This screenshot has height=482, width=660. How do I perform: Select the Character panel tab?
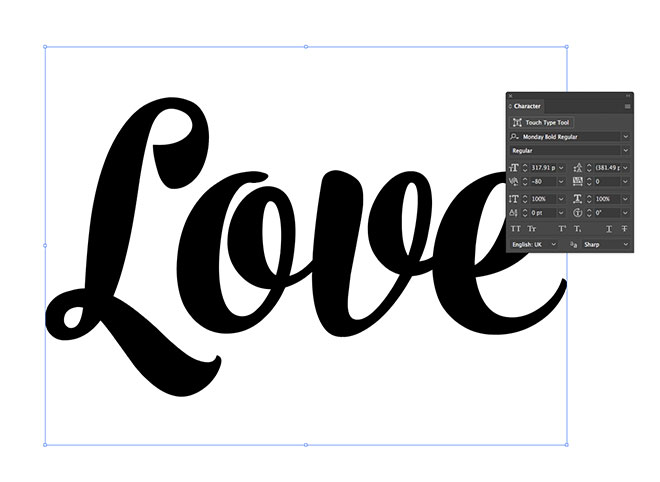(527, 105)
